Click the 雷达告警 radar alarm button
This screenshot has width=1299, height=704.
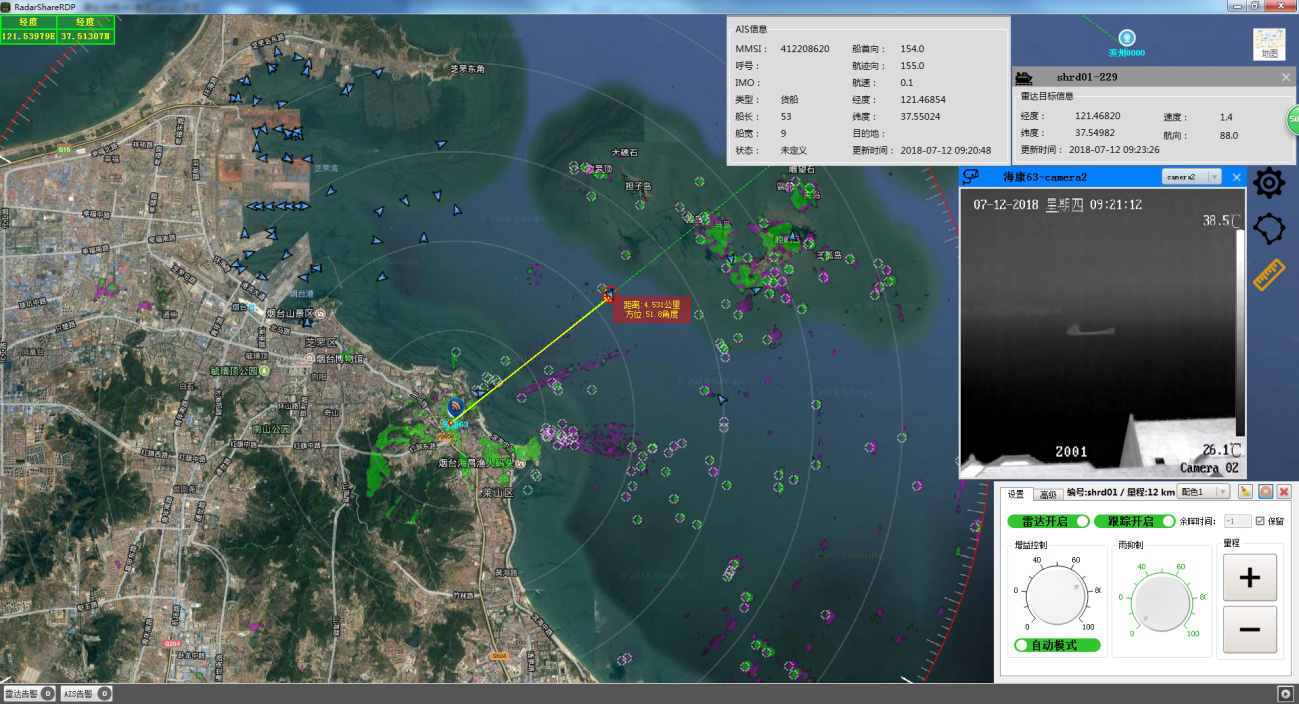click(28, 693)
